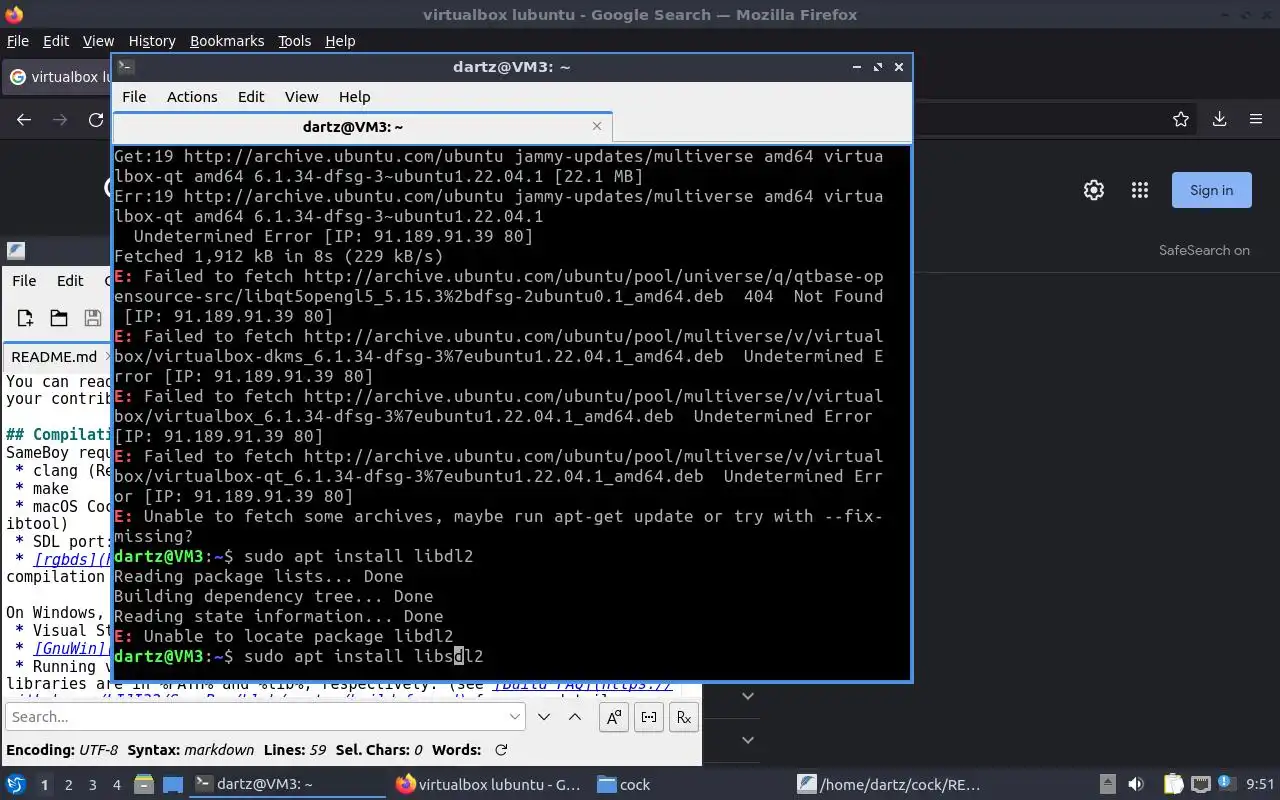Click the clock showing 9:51

tap(1260, 784)
